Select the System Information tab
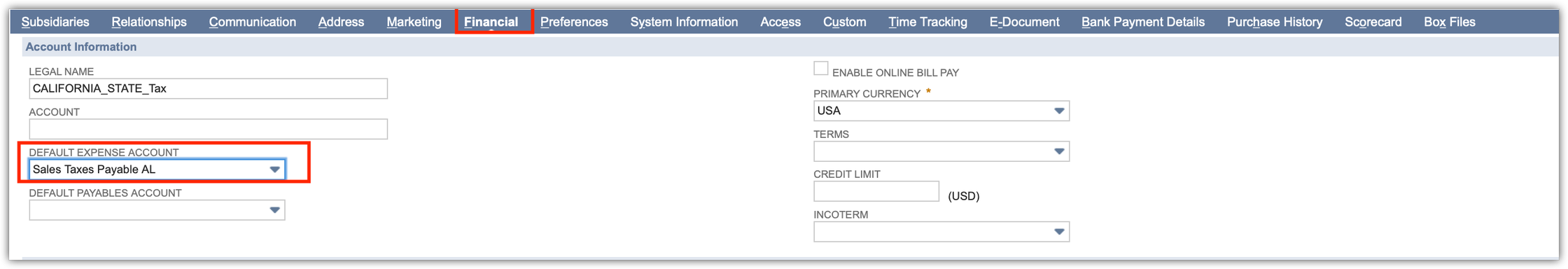Screen dimensions: 1568x269 684,22
